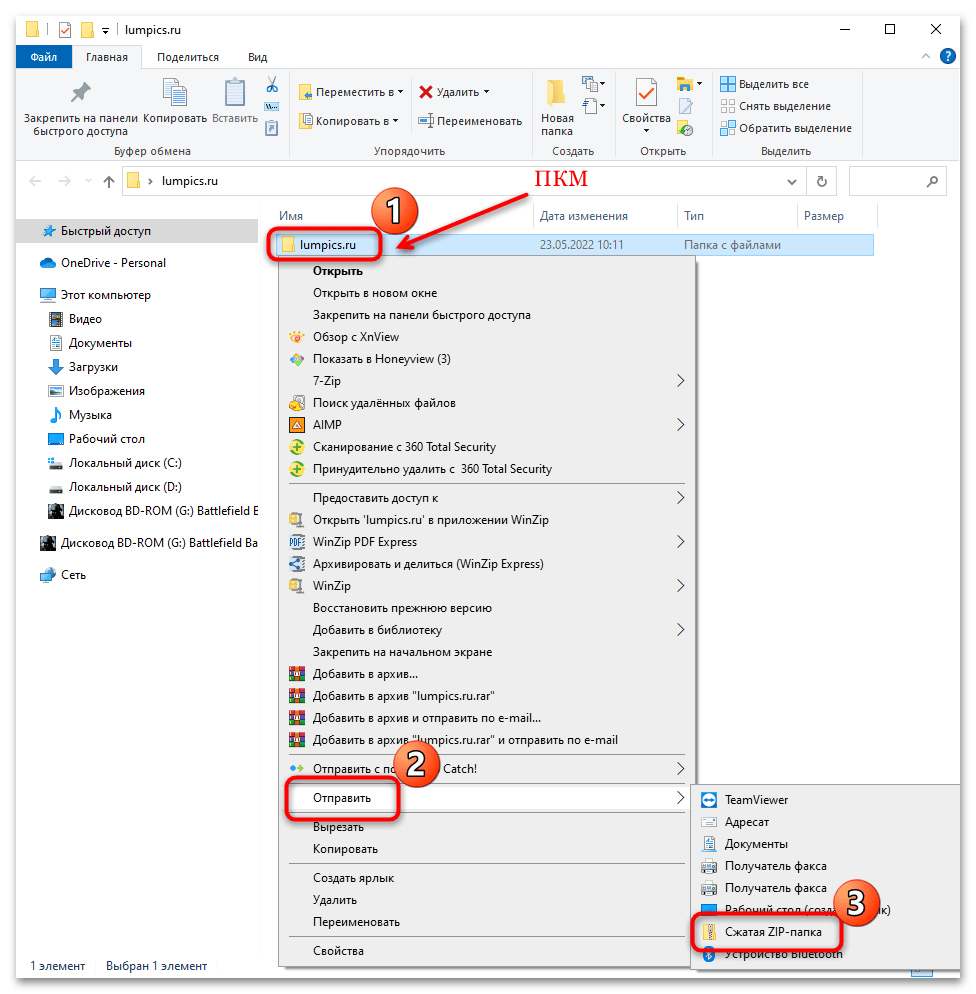Switch to the Вид tab
The width and height of the screenshot is (976, 994).
tap(257, 57)
